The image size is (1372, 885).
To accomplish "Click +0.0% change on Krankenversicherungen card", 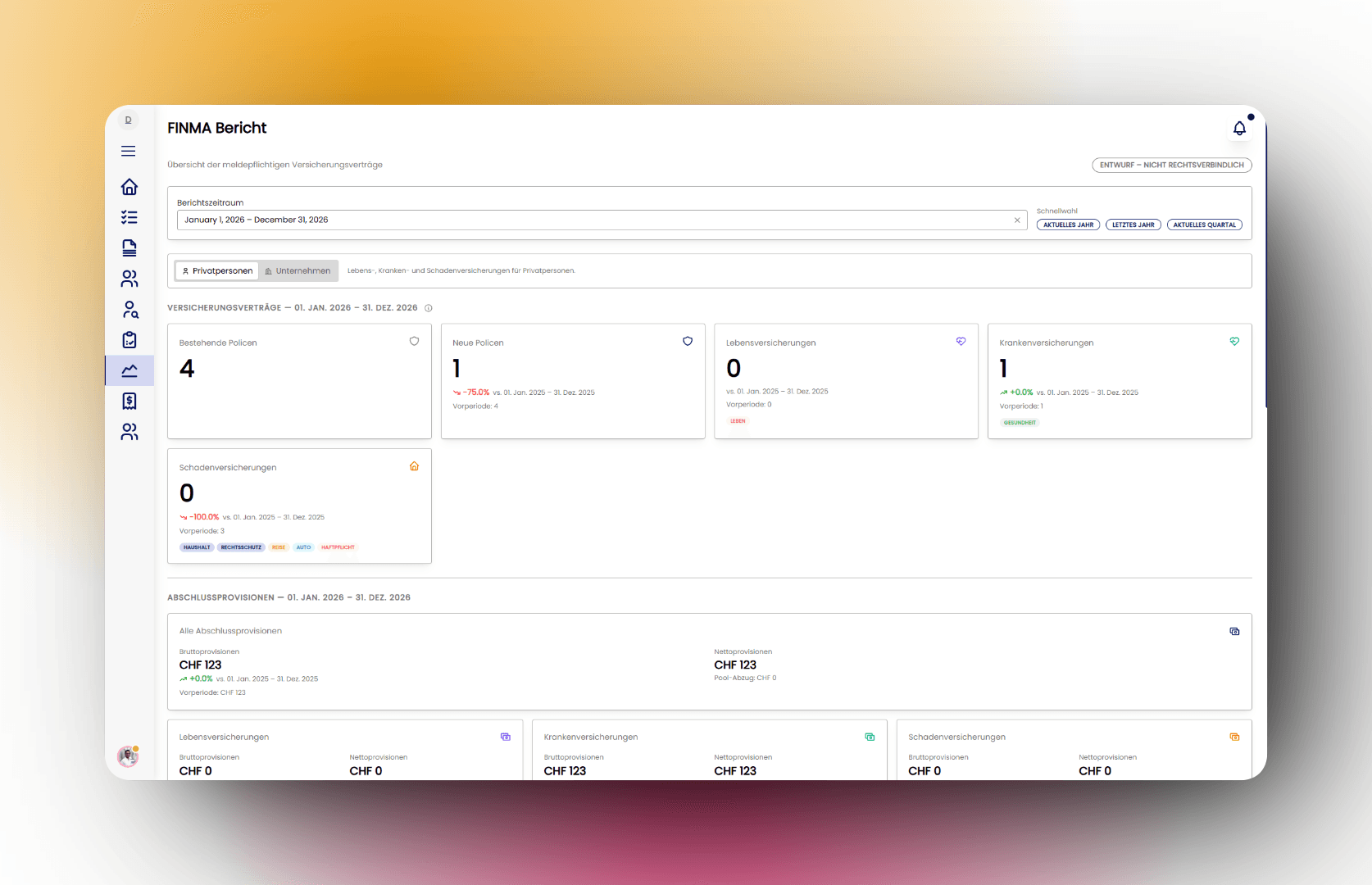I will point(1016,393).
